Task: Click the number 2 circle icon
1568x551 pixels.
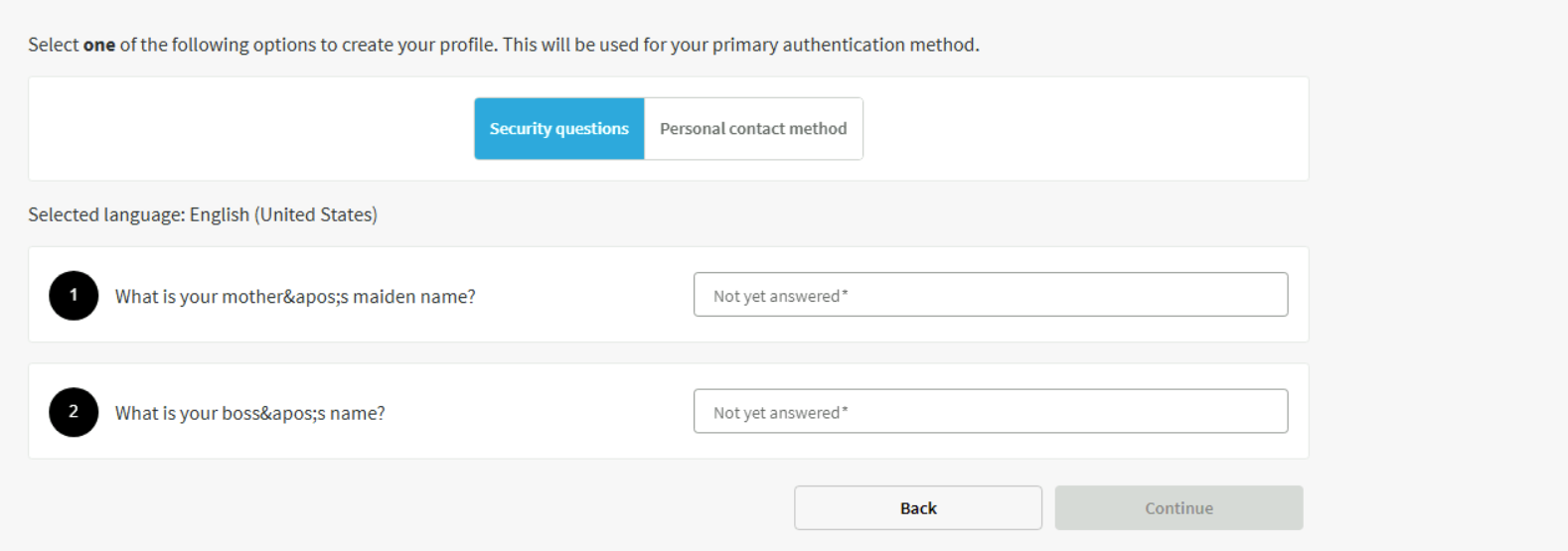Action: (x=74, y=411)
